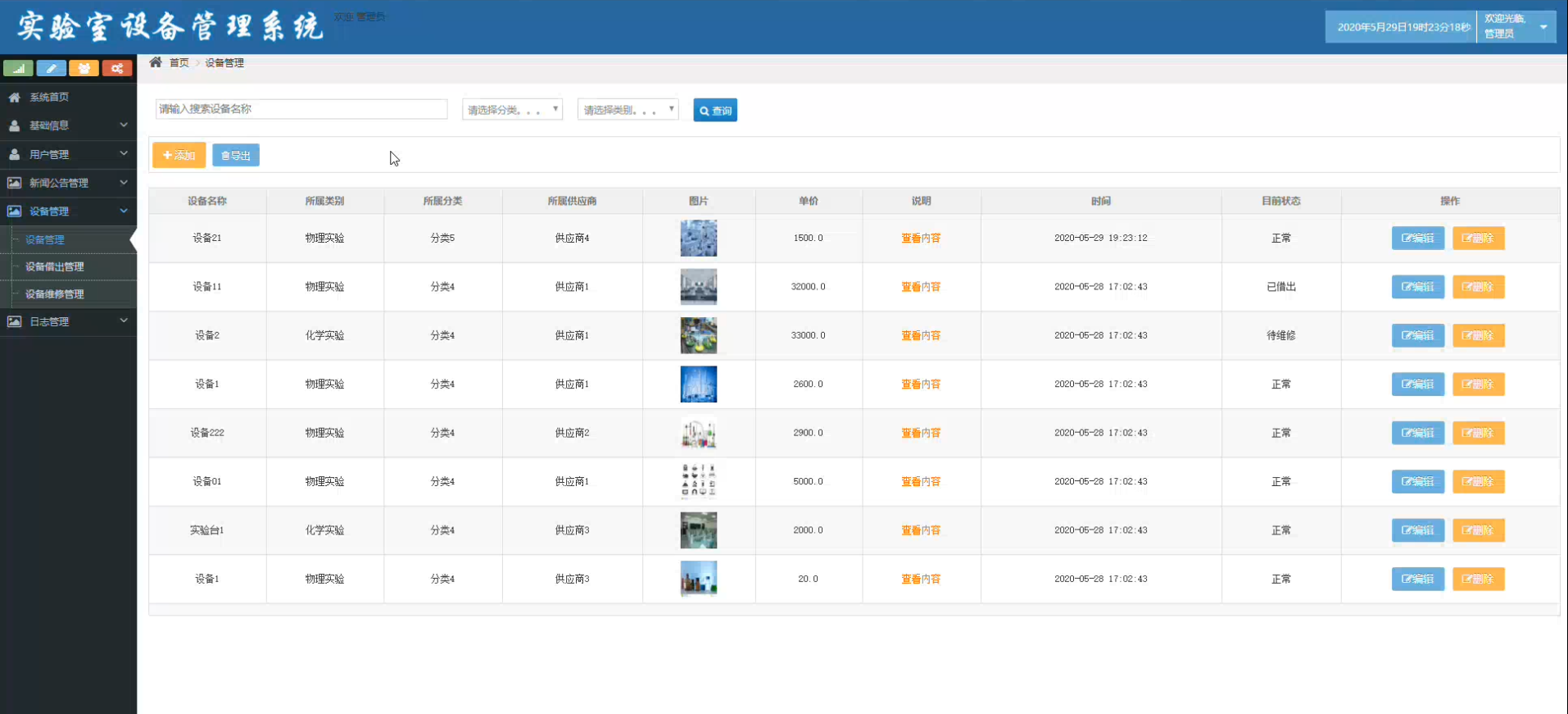Edit the 实验台1 row
1568x714 pixels.
click(1417, 530)
